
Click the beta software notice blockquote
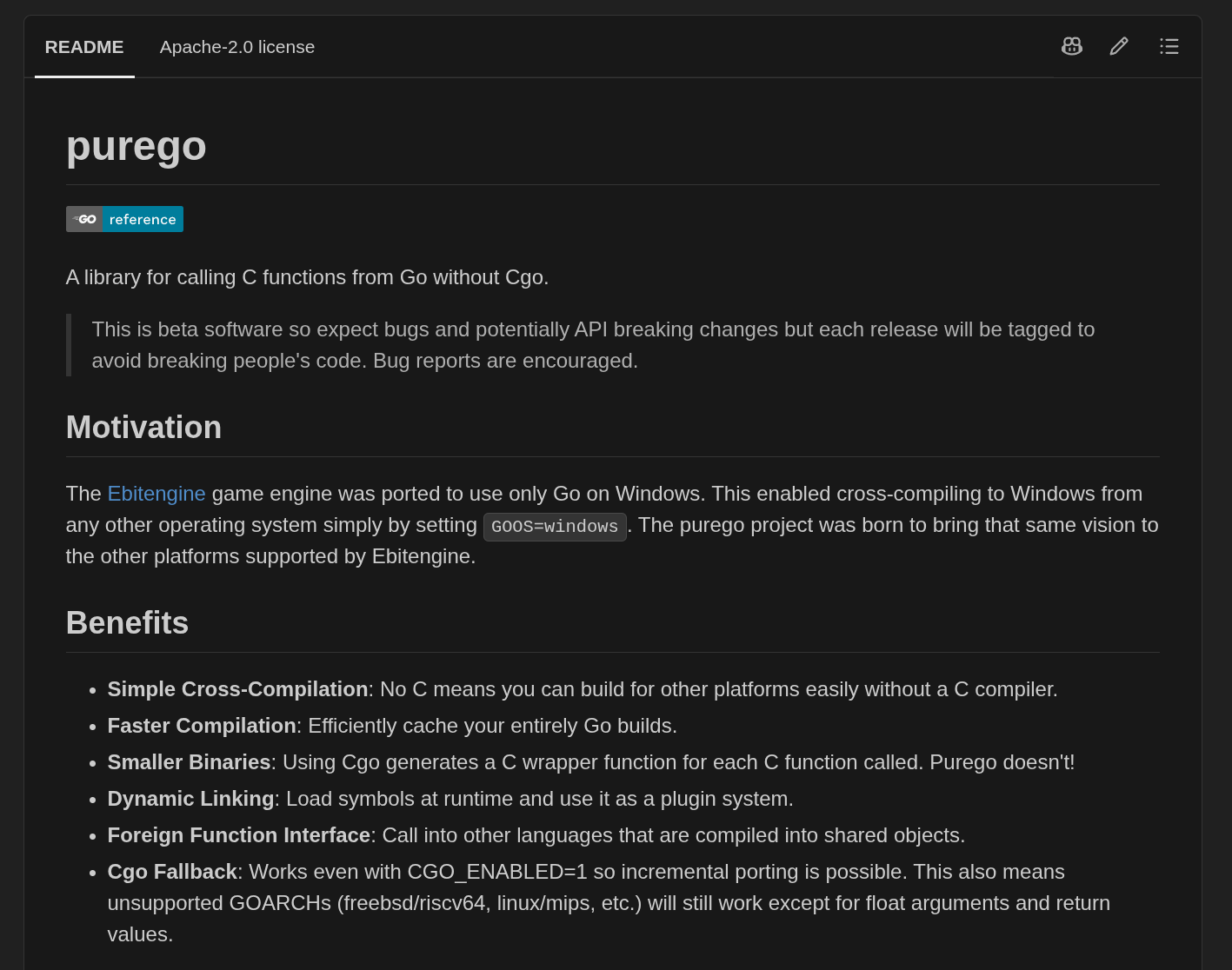tap(612, 345)
